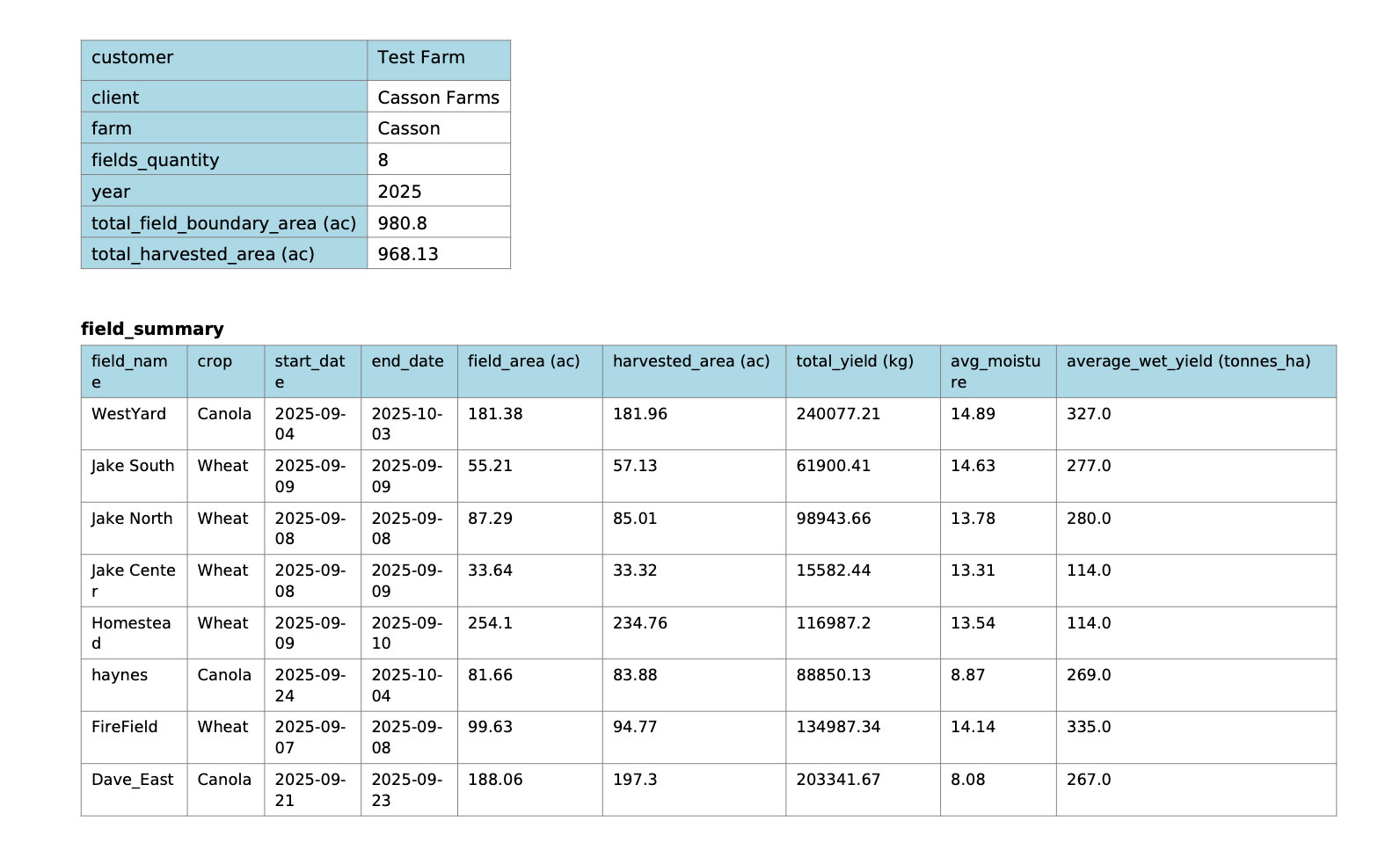
Task: Select the 'Dave_East' field name cell
Action: click(134, 789)
